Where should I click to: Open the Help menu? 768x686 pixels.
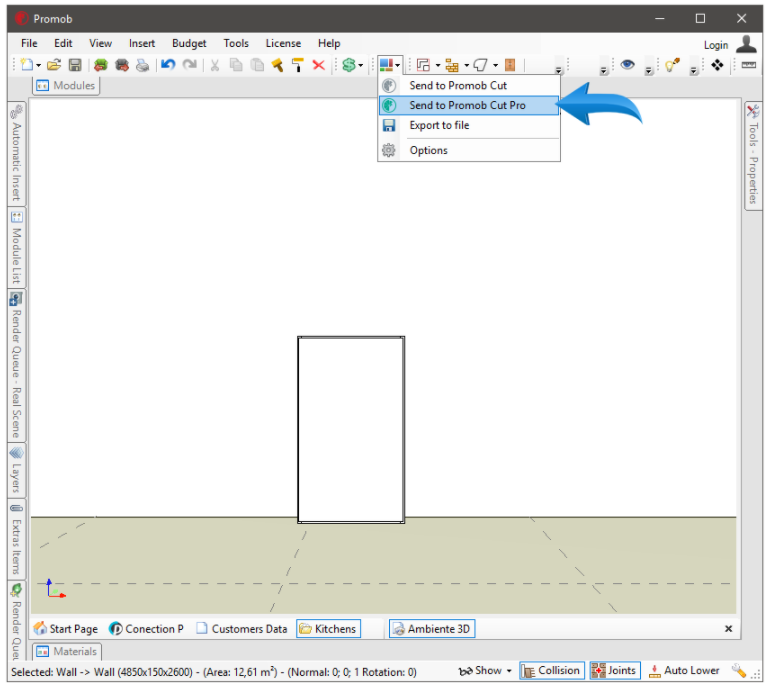pyautogui.click(x=329, y=43)
